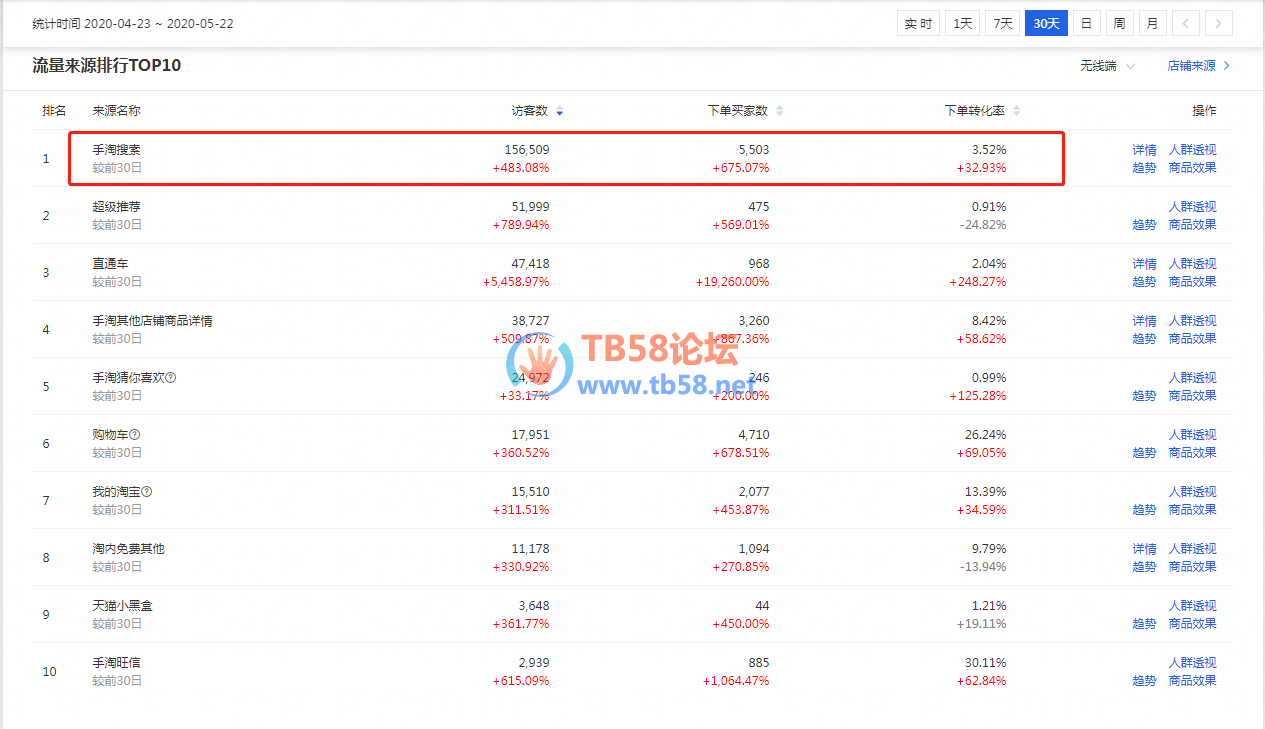
Task: Select the 30天 time range tab
Action: coord(1046,24)
